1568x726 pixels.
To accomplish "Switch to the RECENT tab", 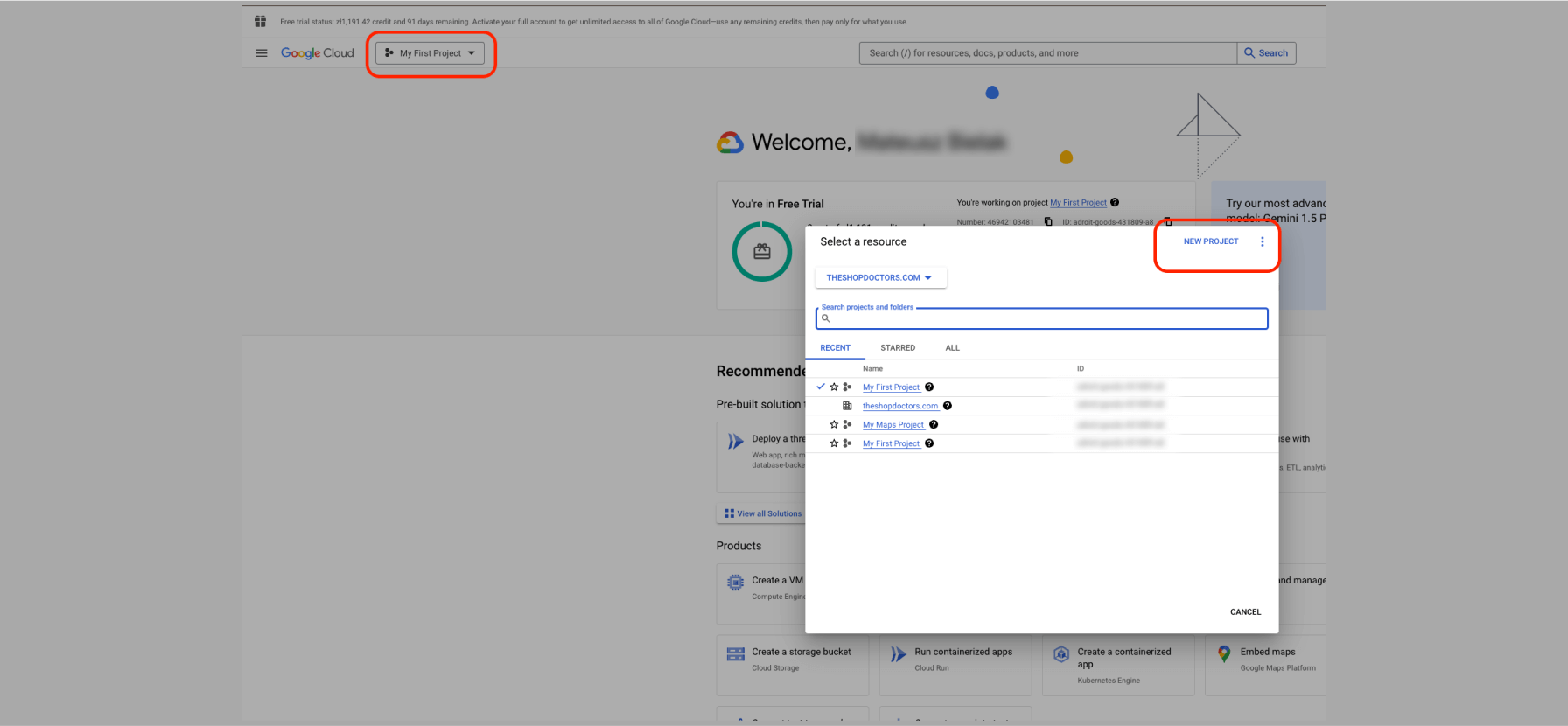I will [x=835, y=348].
